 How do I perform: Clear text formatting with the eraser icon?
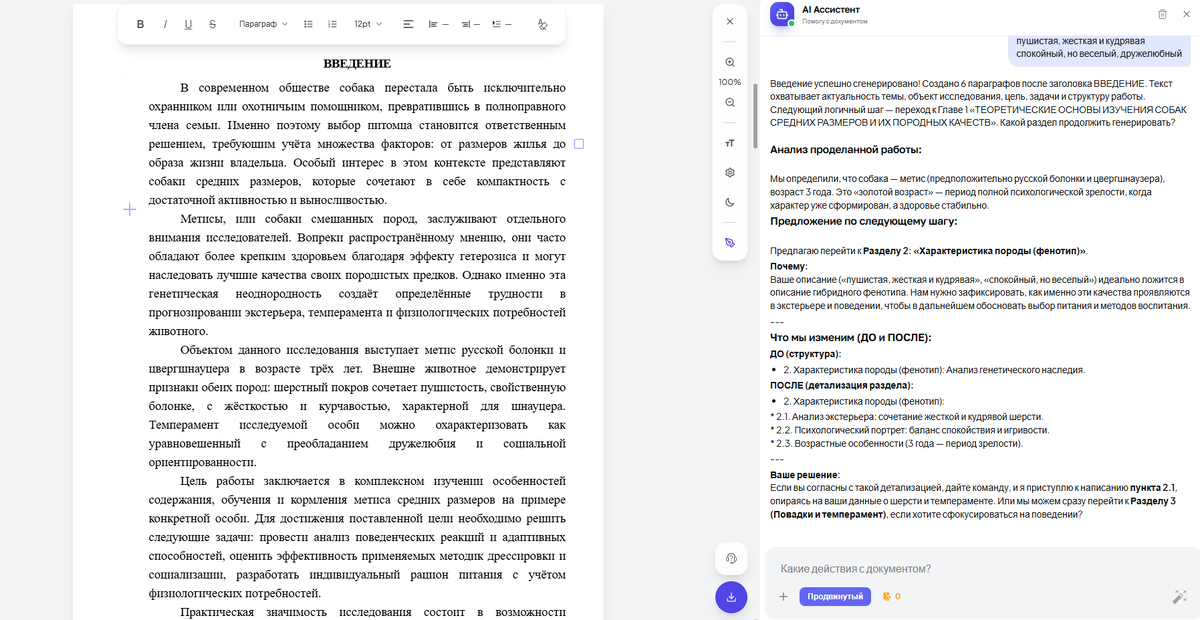[542, 24]
